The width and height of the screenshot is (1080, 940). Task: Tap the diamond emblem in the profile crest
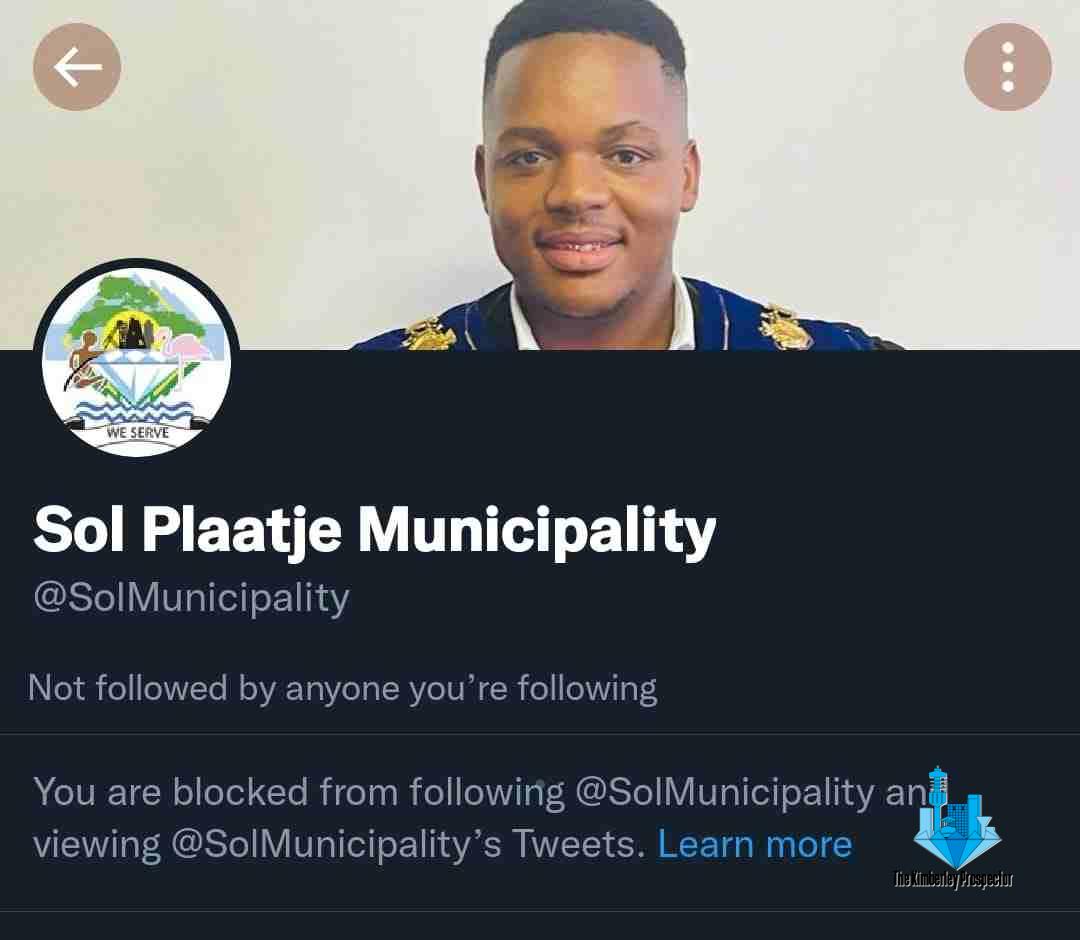[140, 381]
